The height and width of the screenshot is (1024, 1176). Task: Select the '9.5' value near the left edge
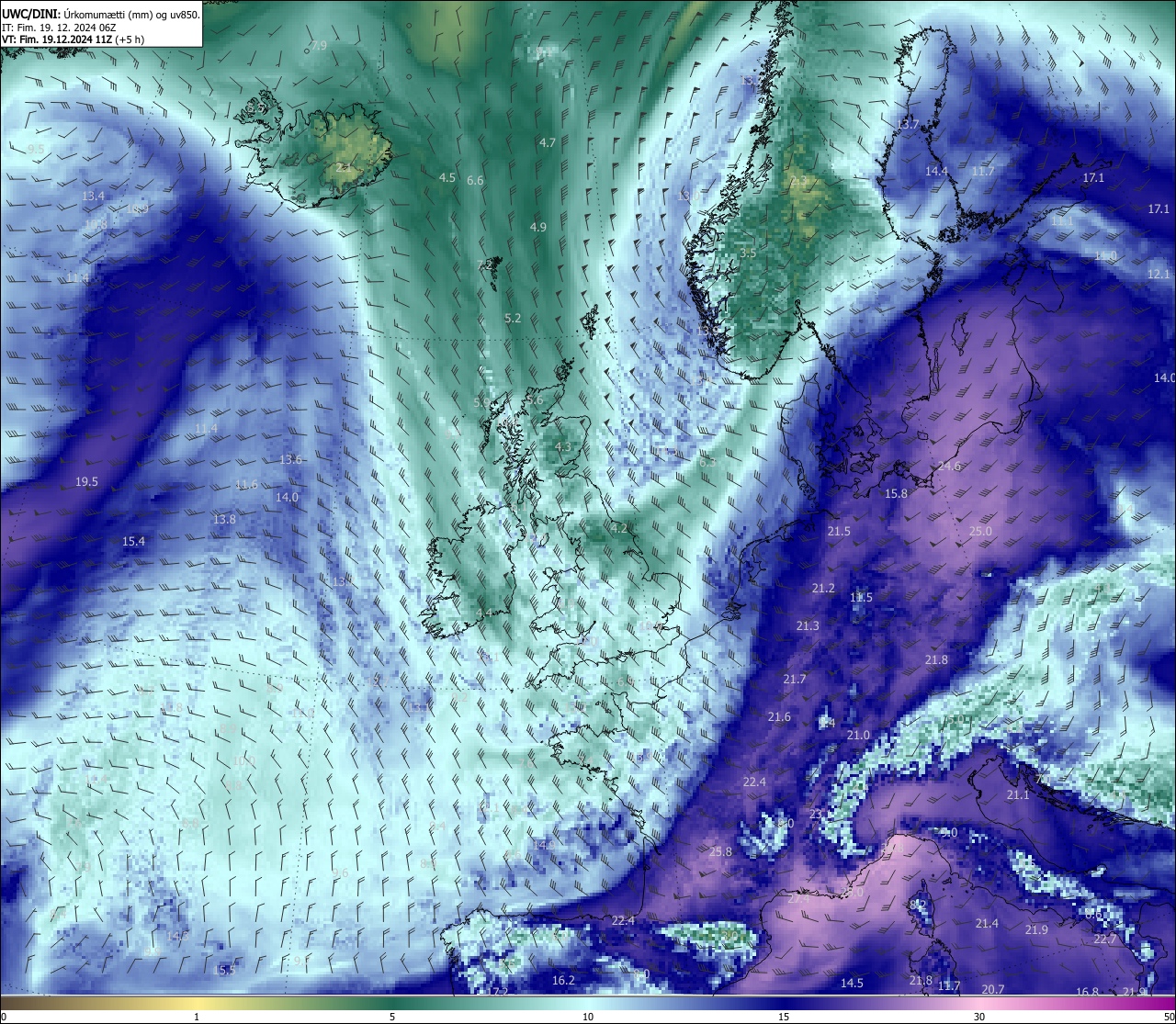(36, 150)
